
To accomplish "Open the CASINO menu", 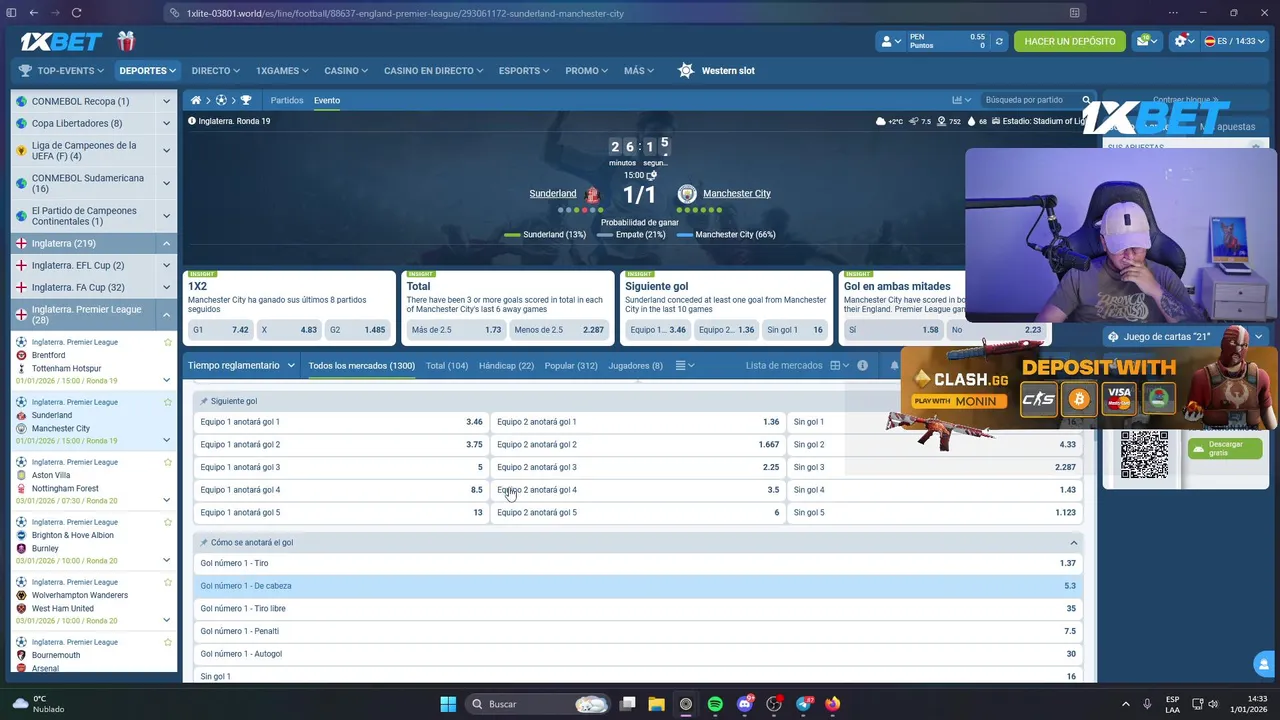I will 346,71.
